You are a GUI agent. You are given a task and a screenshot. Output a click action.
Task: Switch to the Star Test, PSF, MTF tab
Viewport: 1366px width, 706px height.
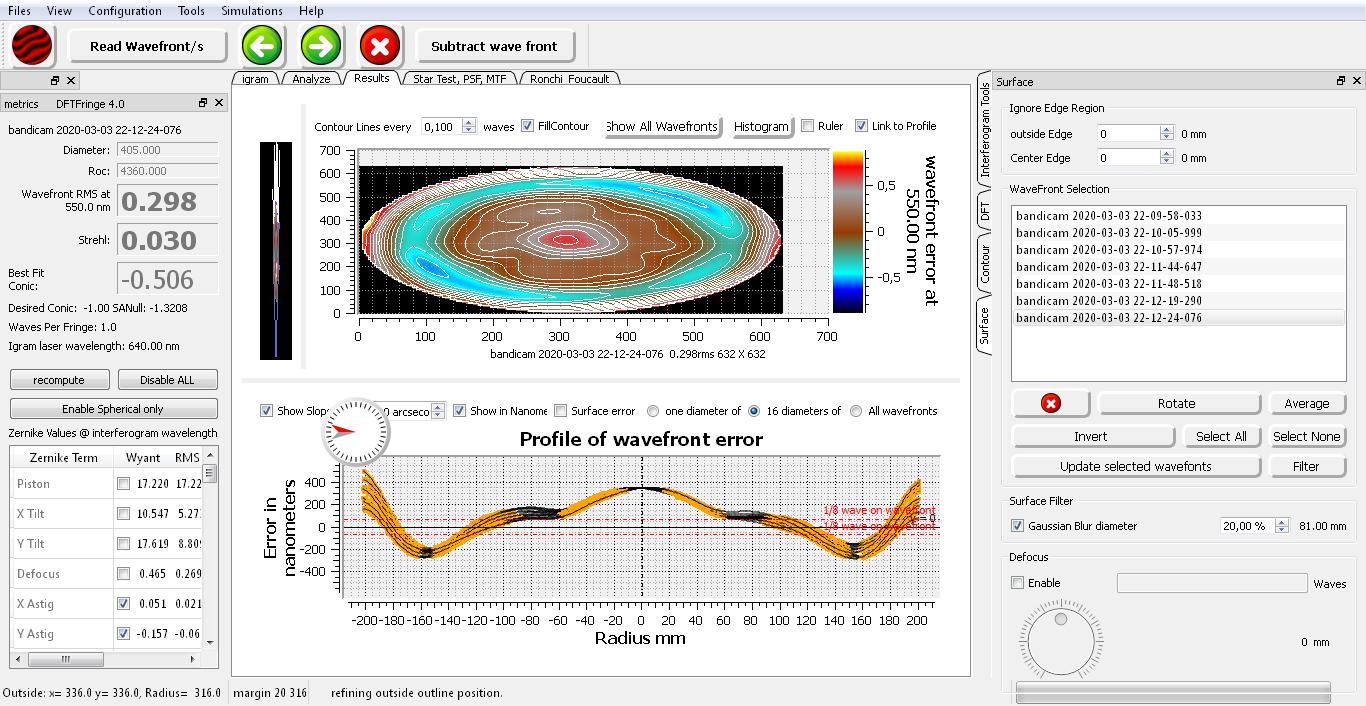[x=459, y=79]
